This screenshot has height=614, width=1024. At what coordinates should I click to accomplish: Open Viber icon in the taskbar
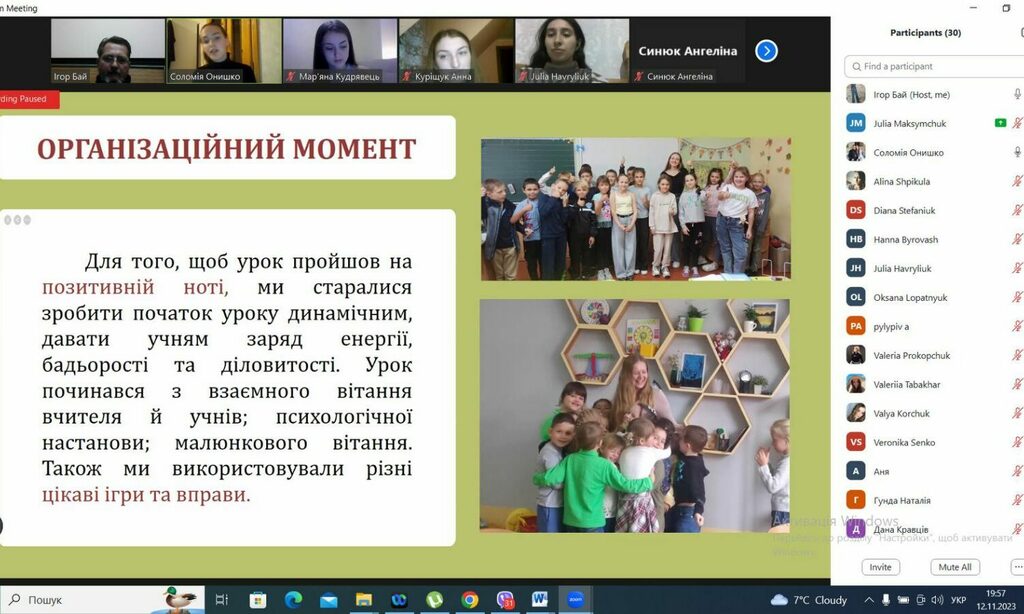tap(505, 600)
